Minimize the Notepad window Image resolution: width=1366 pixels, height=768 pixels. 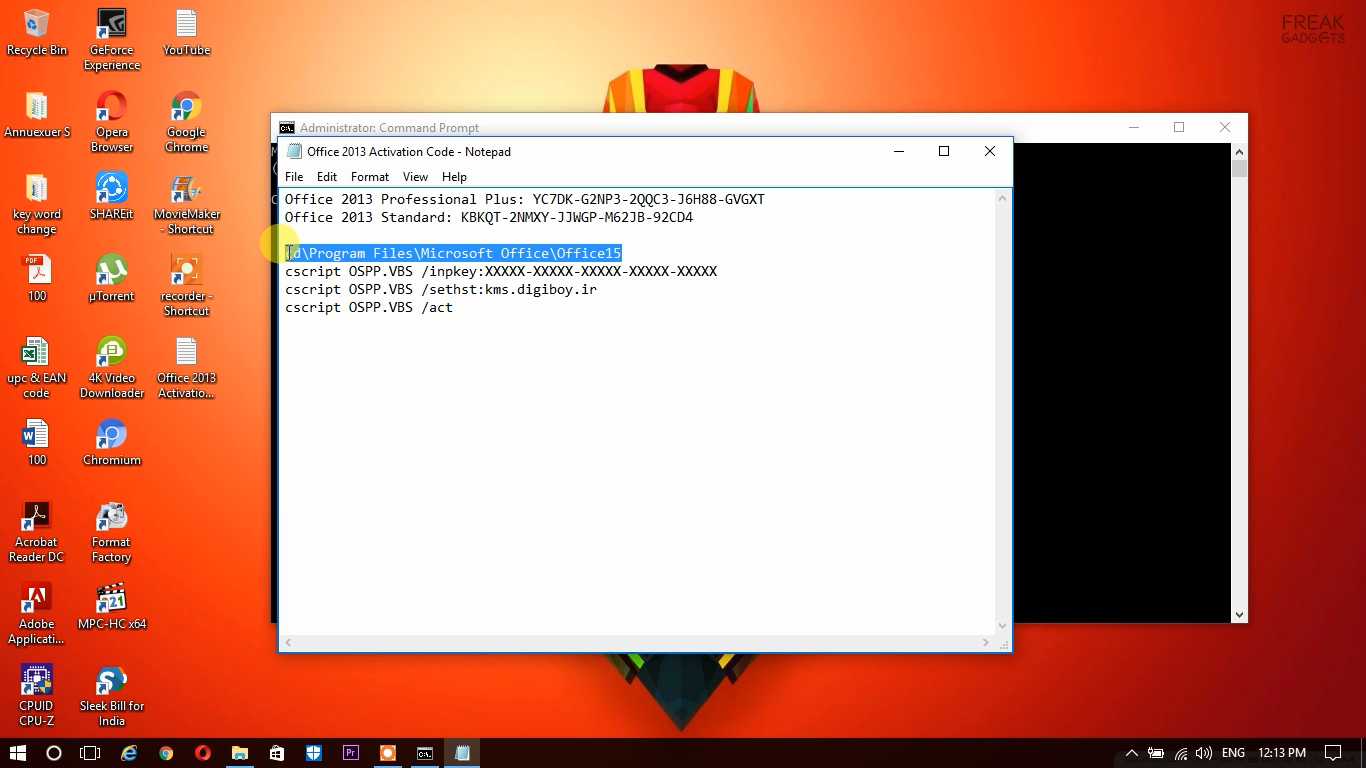click(x=898, y=151)
